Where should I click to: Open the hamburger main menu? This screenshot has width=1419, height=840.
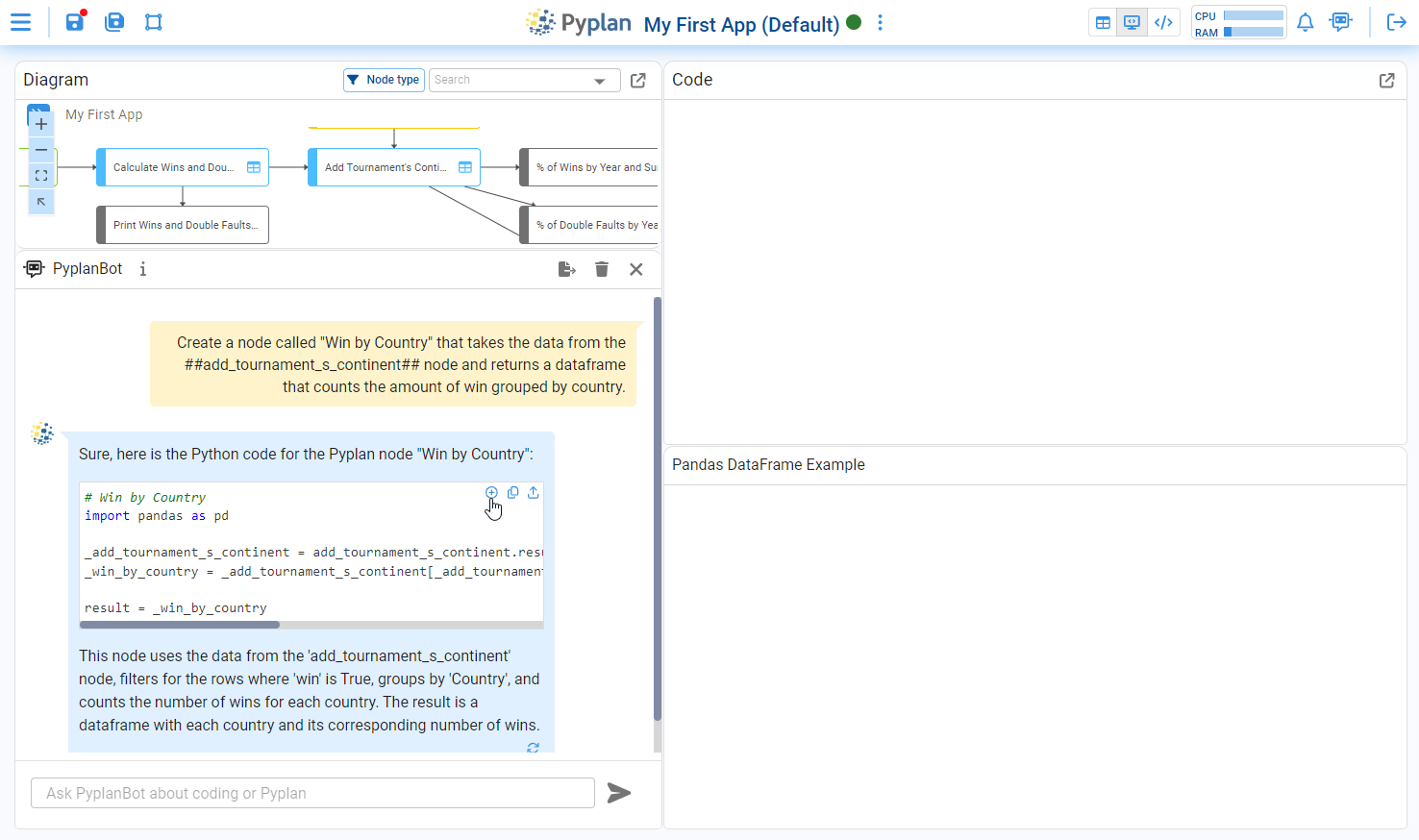(x=20, y=22)
